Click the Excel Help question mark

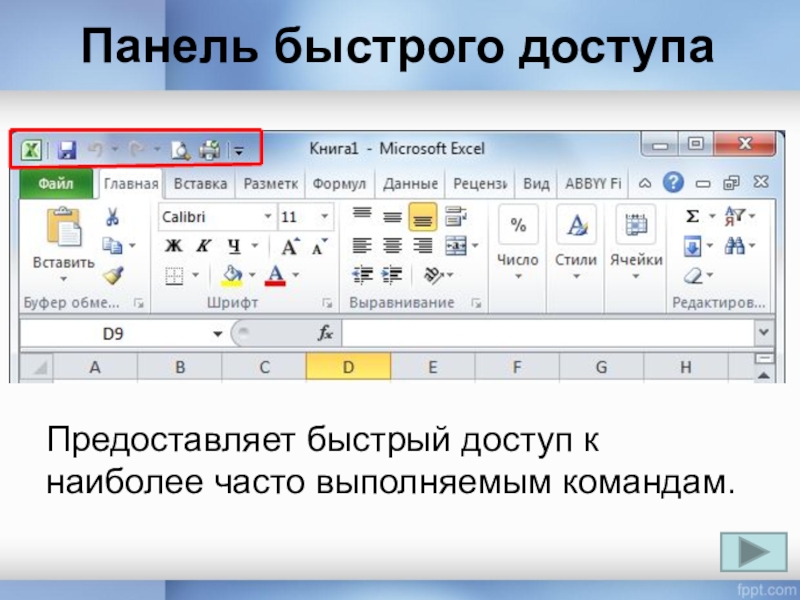673,182
